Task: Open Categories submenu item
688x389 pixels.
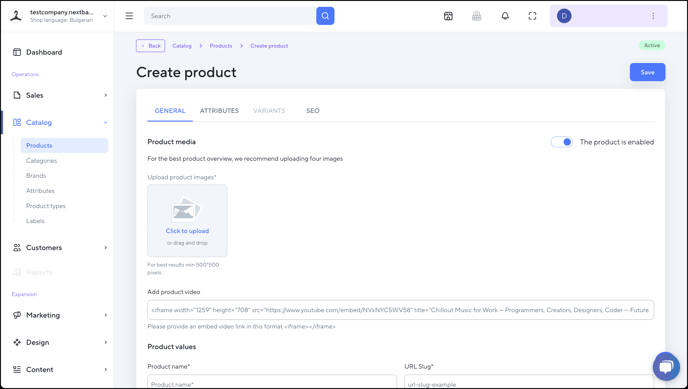Action: [41, 161]
